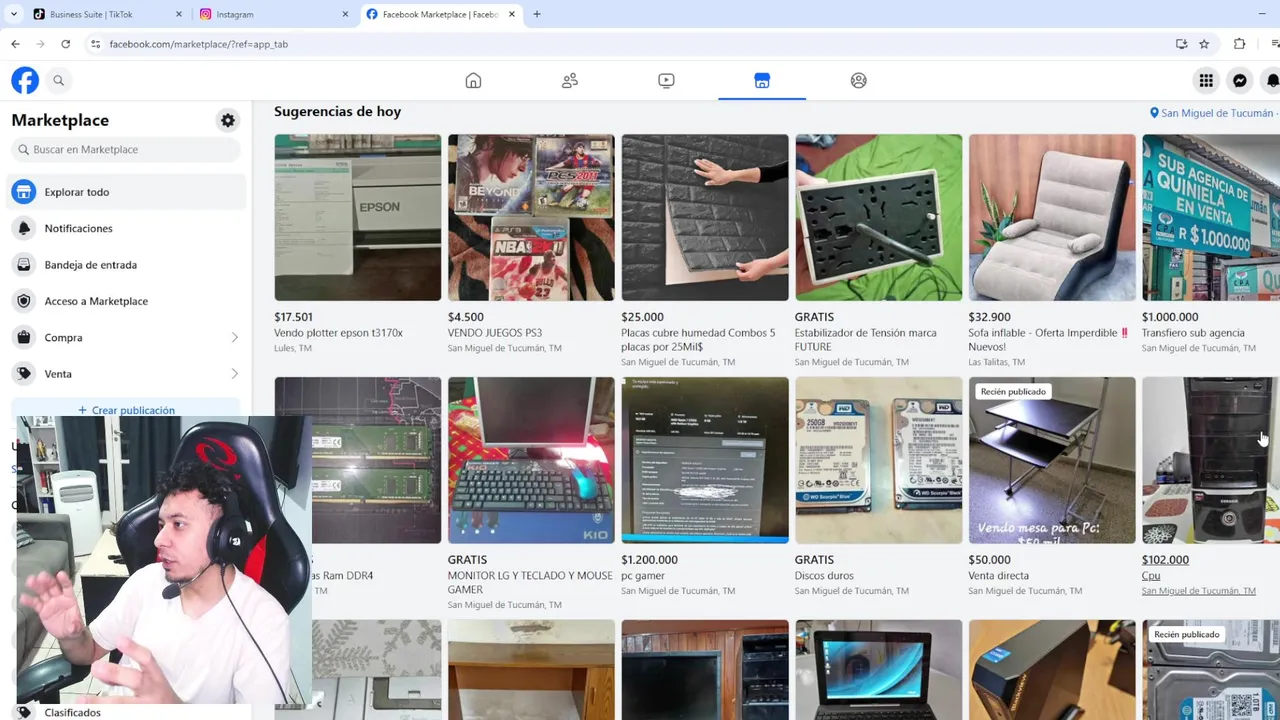Open the Video icon in top navigation

[x=666, y=81]
